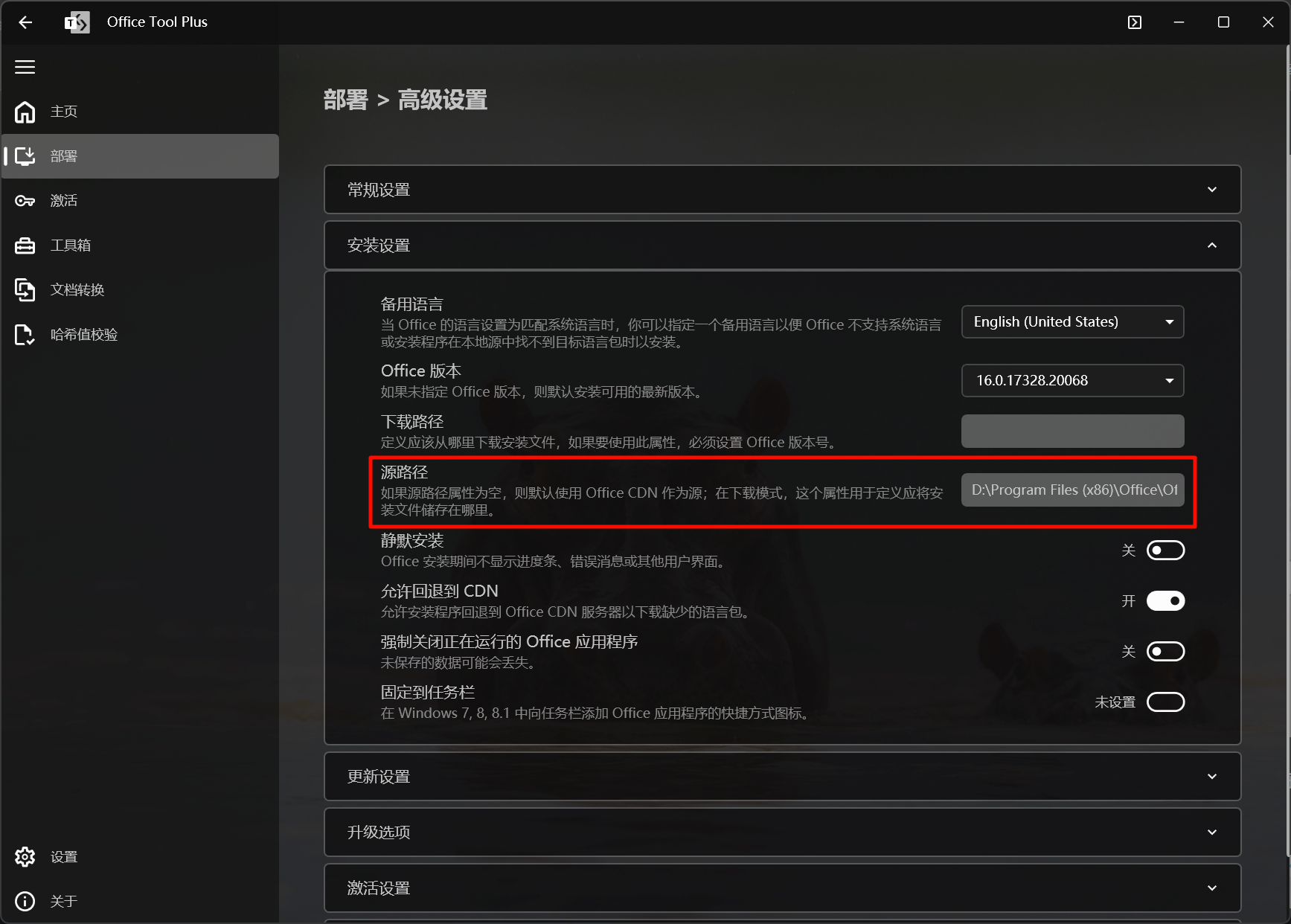This screenshot has width=1291, height=924.
Task: Expand the 更新设置 section header
Action: coord(781,777)
